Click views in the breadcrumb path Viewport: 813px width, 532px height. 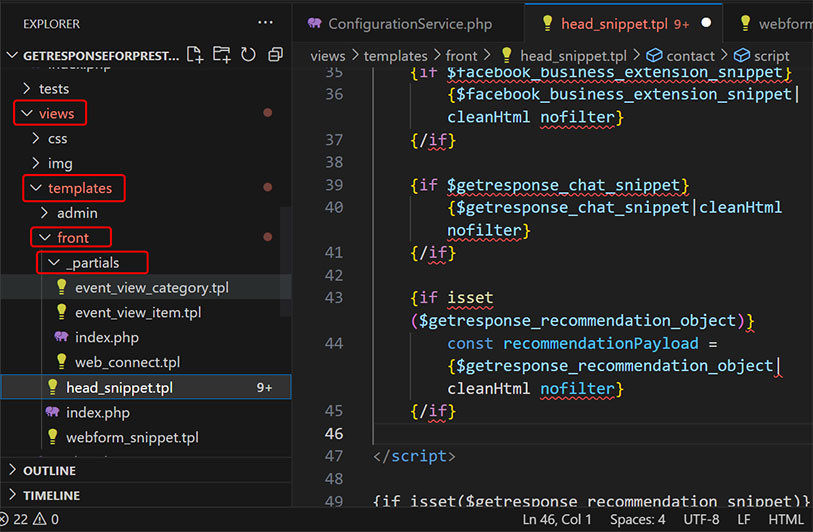tap(328, 55)
